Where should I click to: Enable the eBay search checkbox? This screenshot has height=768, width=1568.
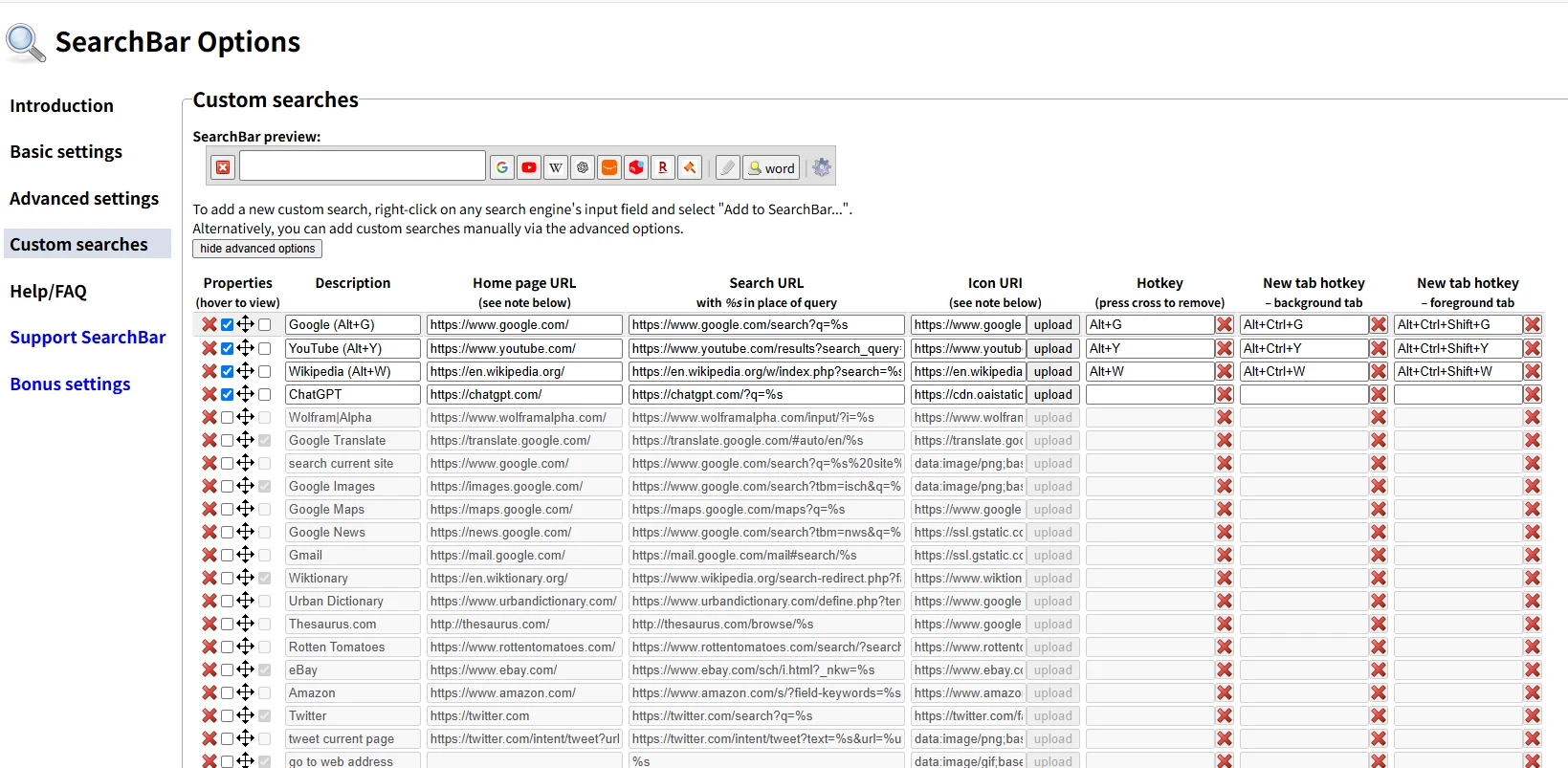tap(227, 669)
